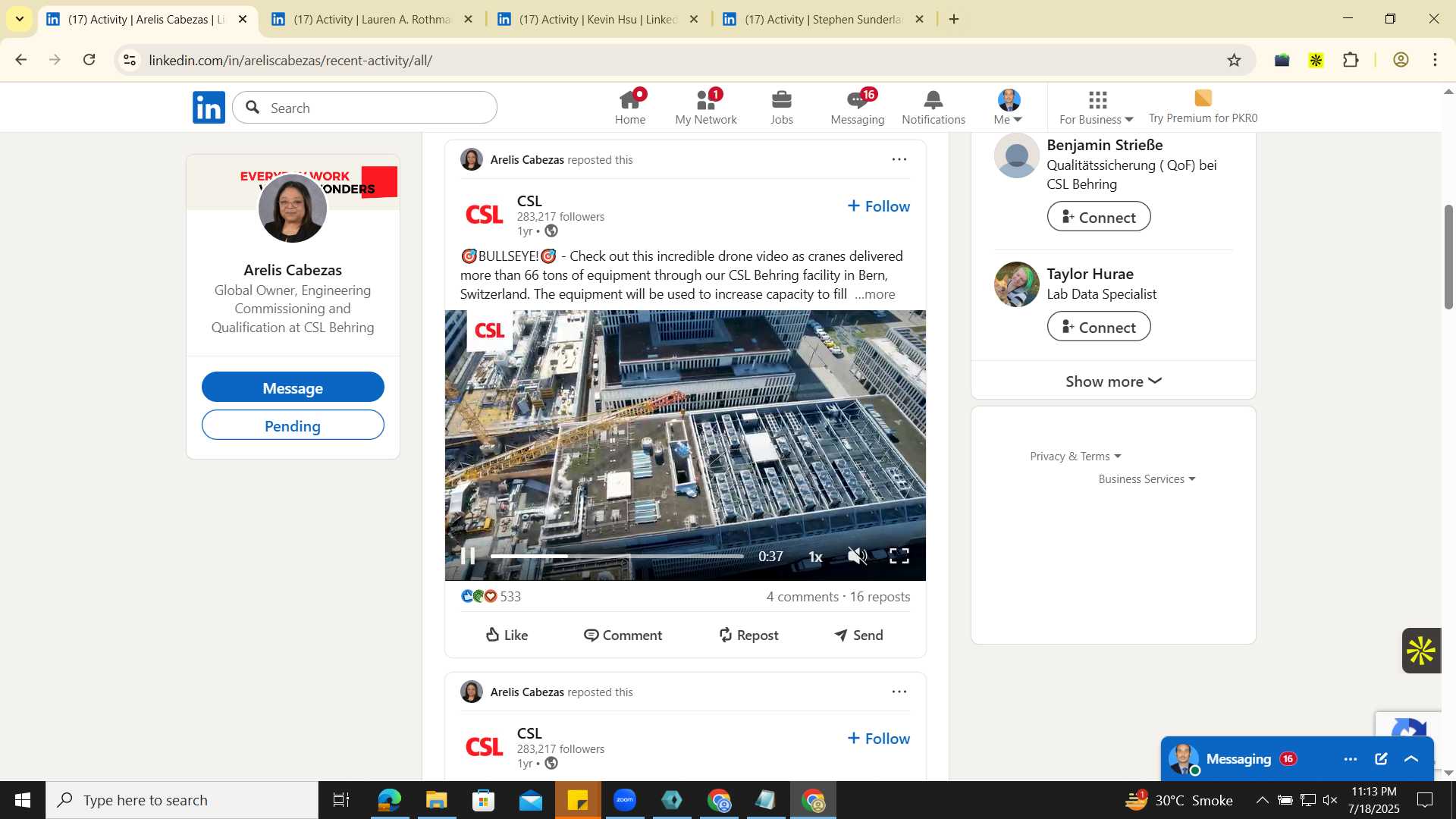The width and height of the screenshot is (1456, 819).
Task: Click into the LinkedIn Search field
Action: click(365, 108)
